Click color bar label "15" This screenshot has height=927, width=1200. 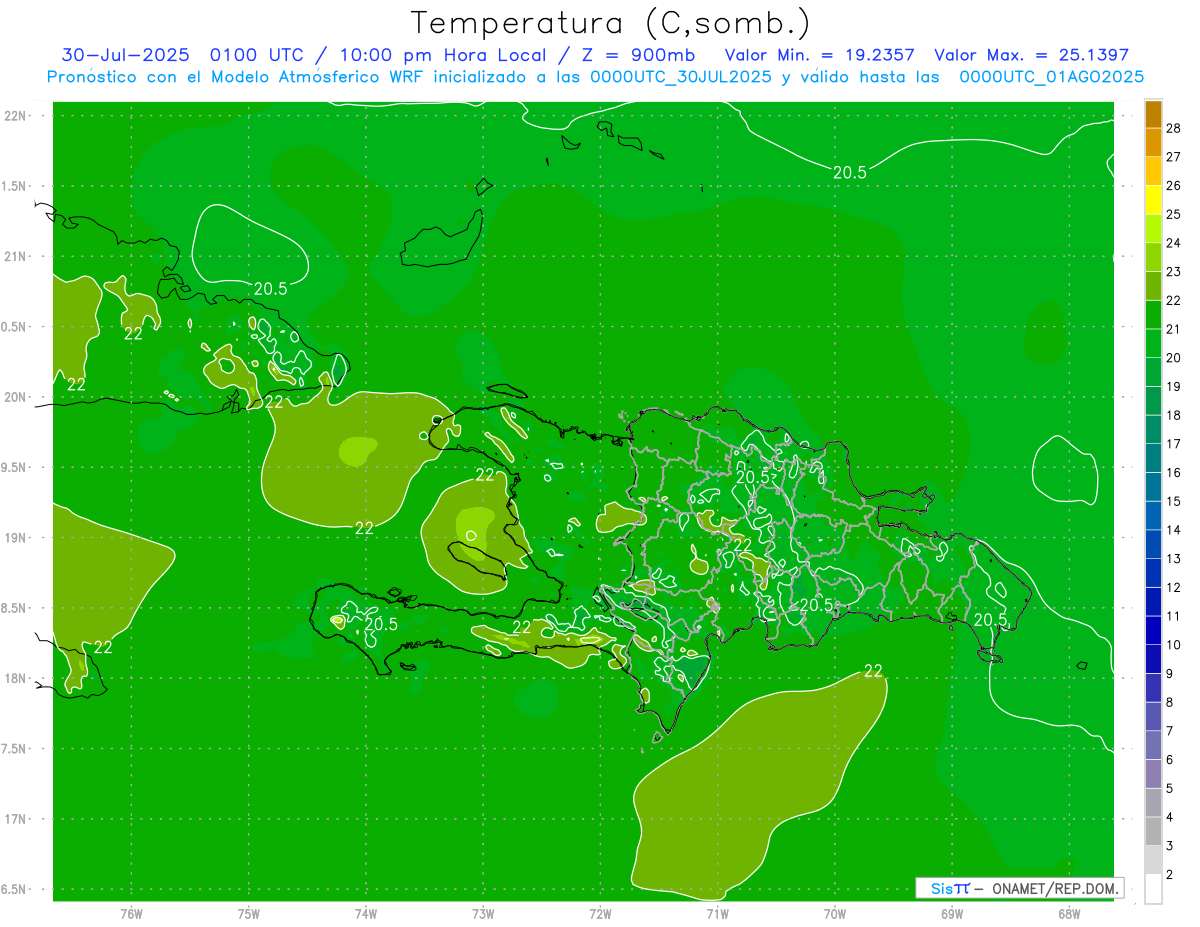pyautogui.click(x=1174, y=501)
